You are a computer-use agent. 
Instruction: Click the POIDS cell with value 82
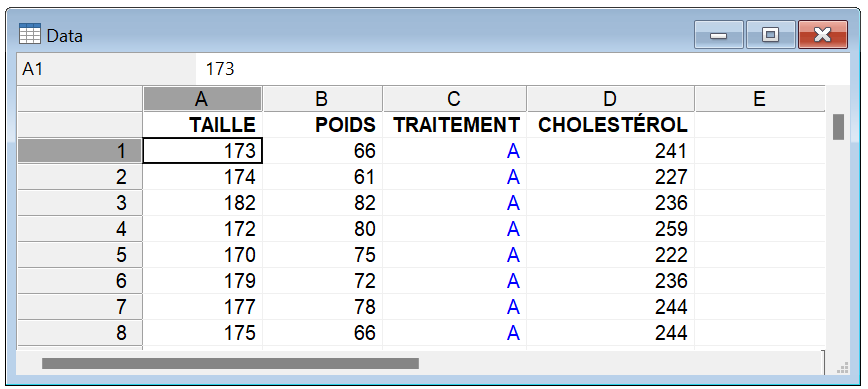(322, 203)
